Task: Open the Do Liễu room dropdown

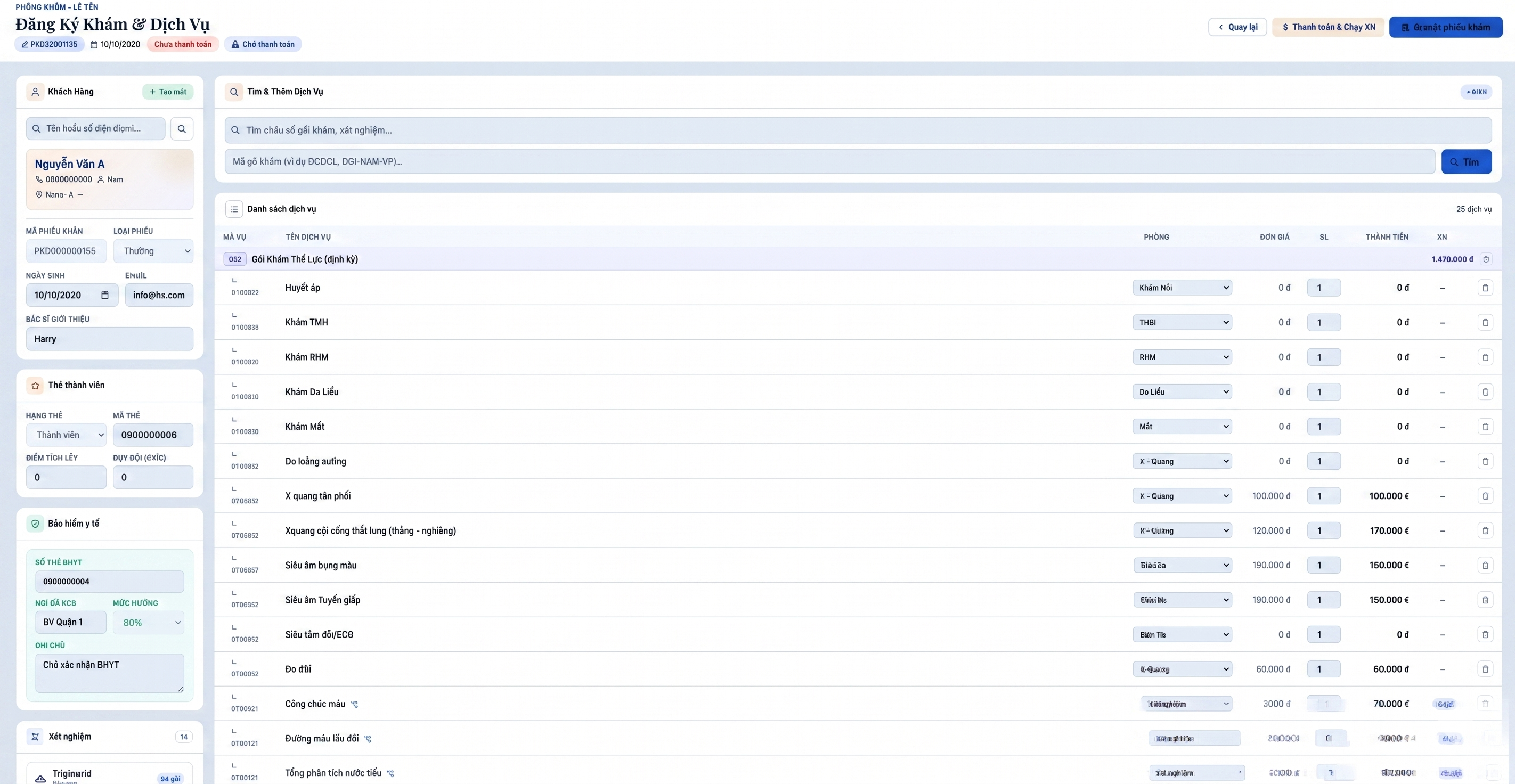Action: (1182, 391)
